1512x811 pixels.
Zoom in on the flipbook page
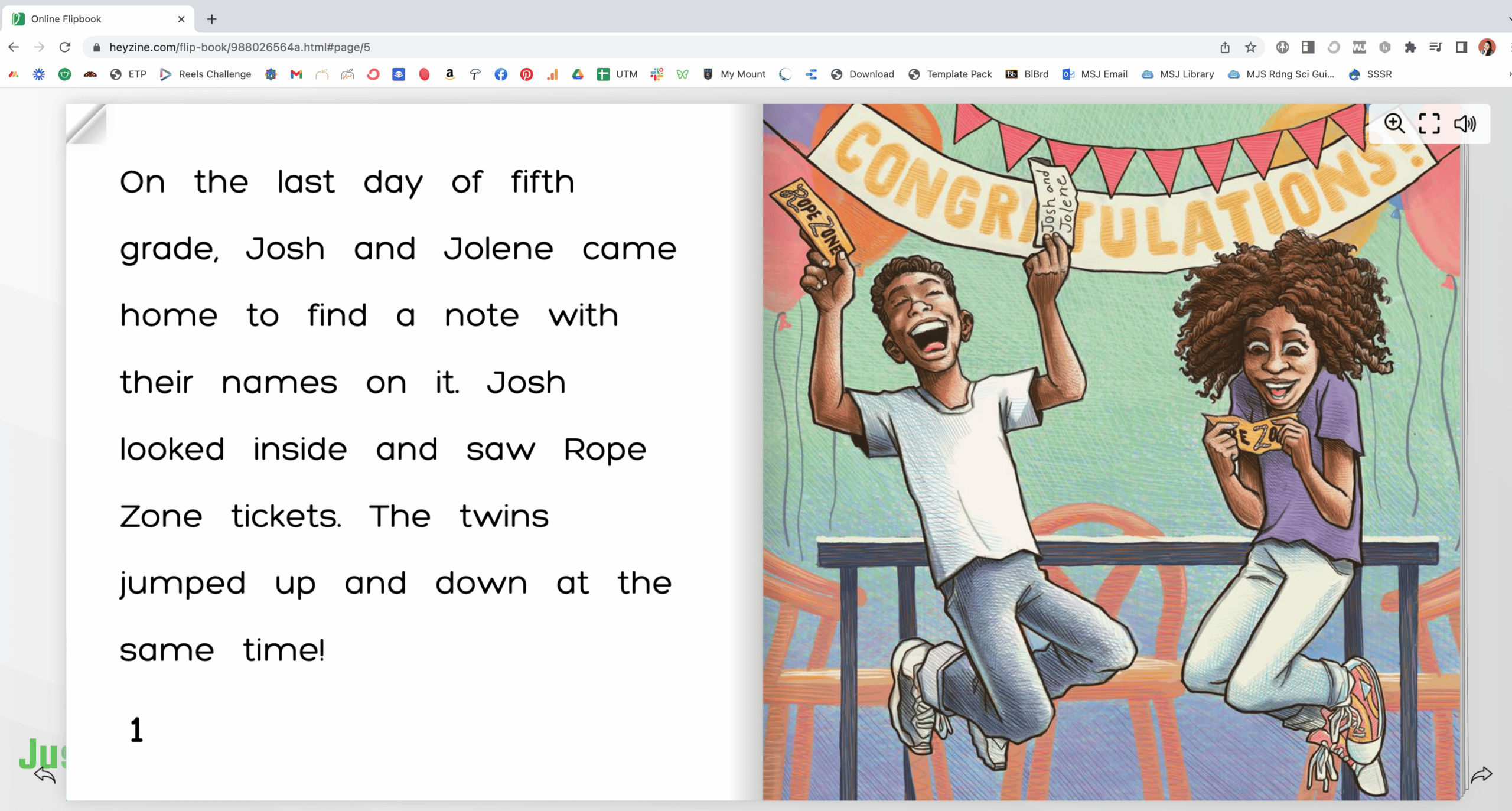tap(1394, 123)
